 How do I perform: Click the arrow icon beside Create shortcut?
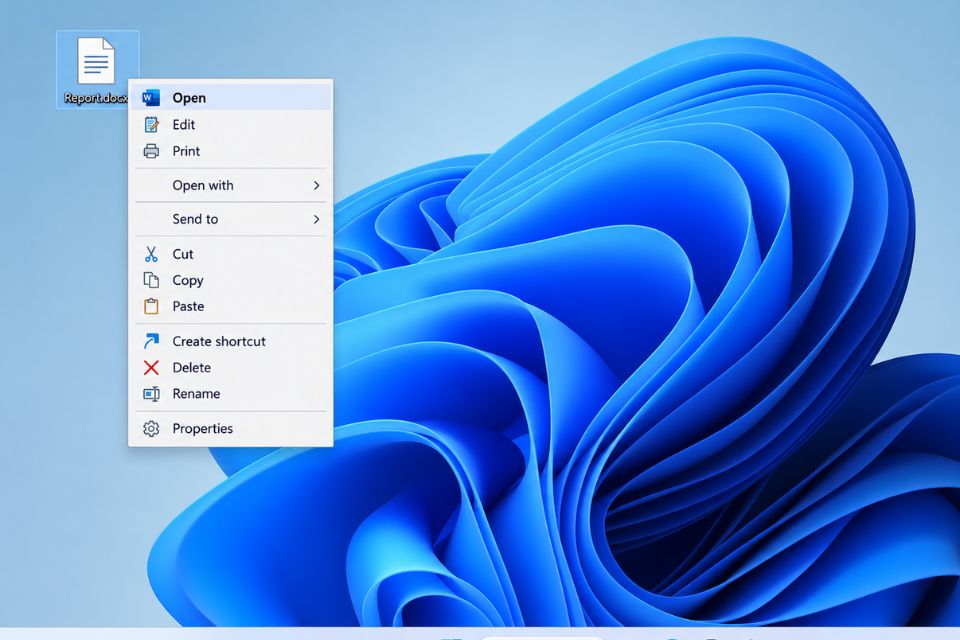coord(151,341)
